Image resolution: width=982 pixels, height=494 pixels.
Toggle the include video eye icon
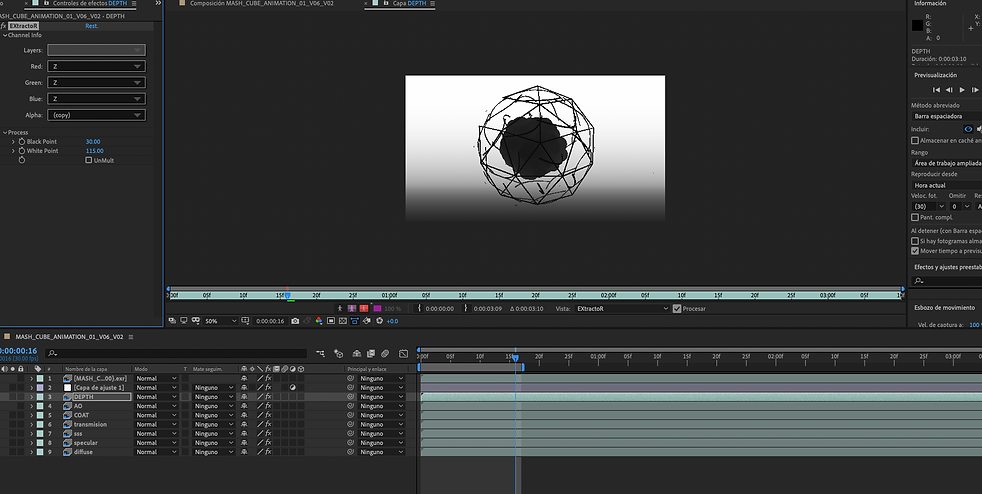[968, 129]
